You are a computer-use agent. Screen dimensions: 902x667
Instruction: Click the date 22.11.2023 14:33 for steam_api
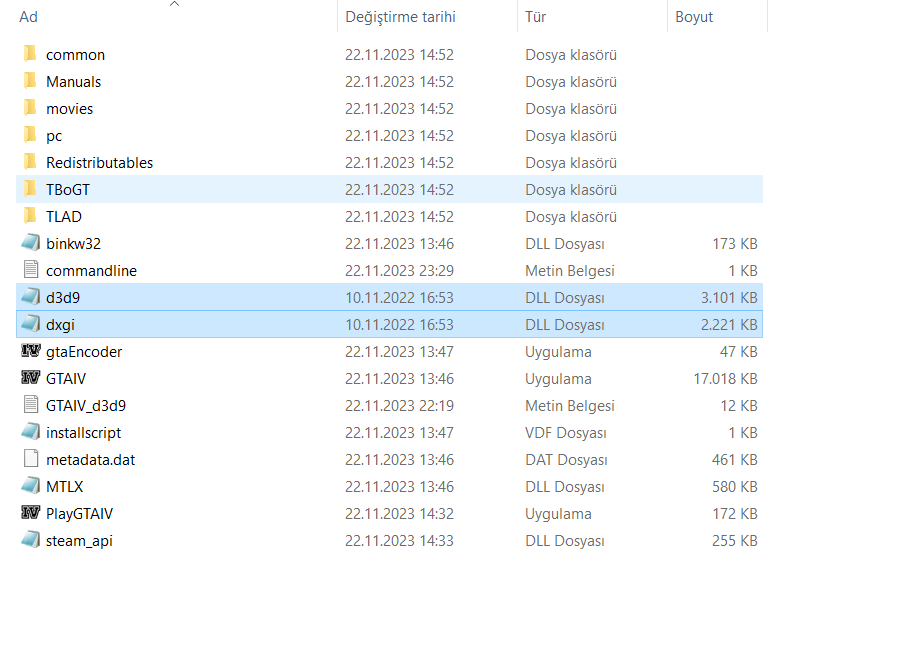tap(399, 541)
